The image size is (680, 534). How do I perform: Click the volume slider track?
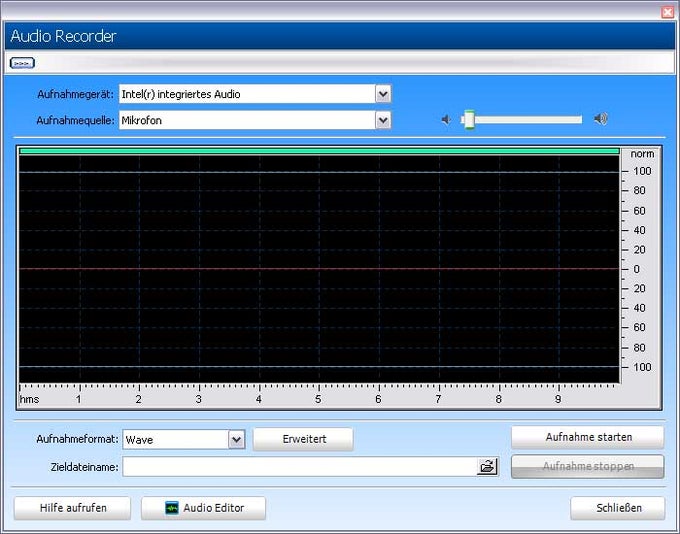[x=522, y=119]
